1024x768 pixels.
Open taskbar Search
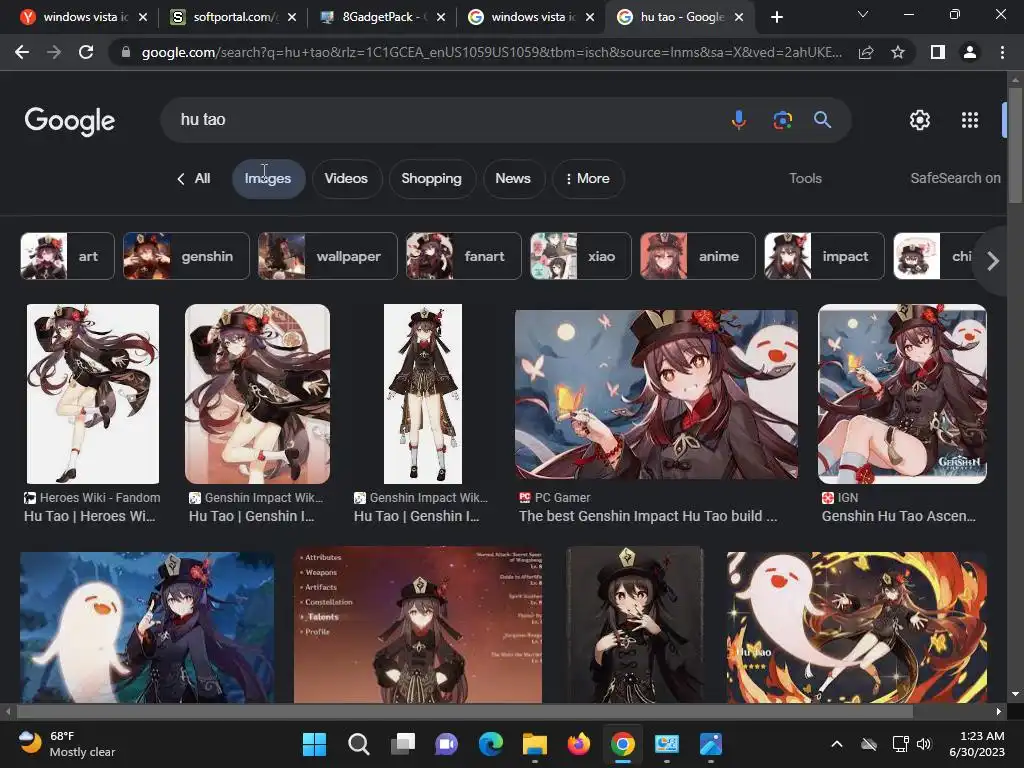tap(359, 744)
